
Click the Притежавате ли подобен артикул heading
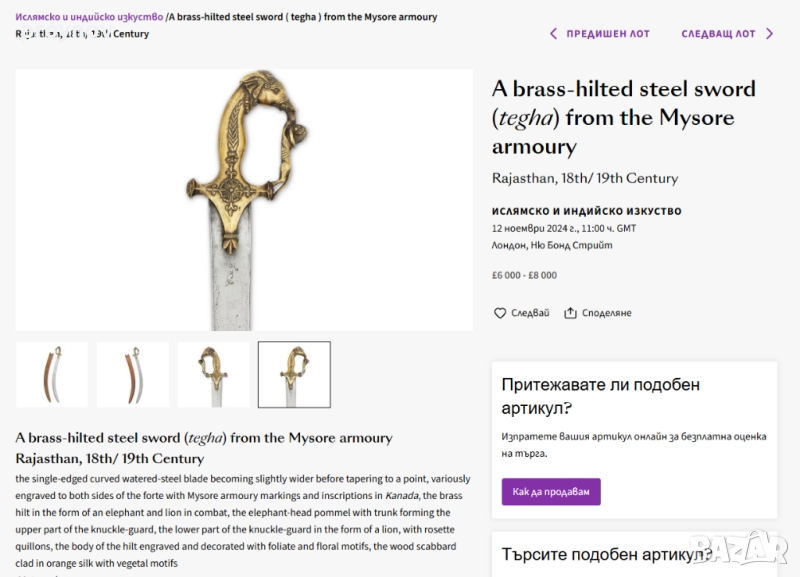coord(600,396)
